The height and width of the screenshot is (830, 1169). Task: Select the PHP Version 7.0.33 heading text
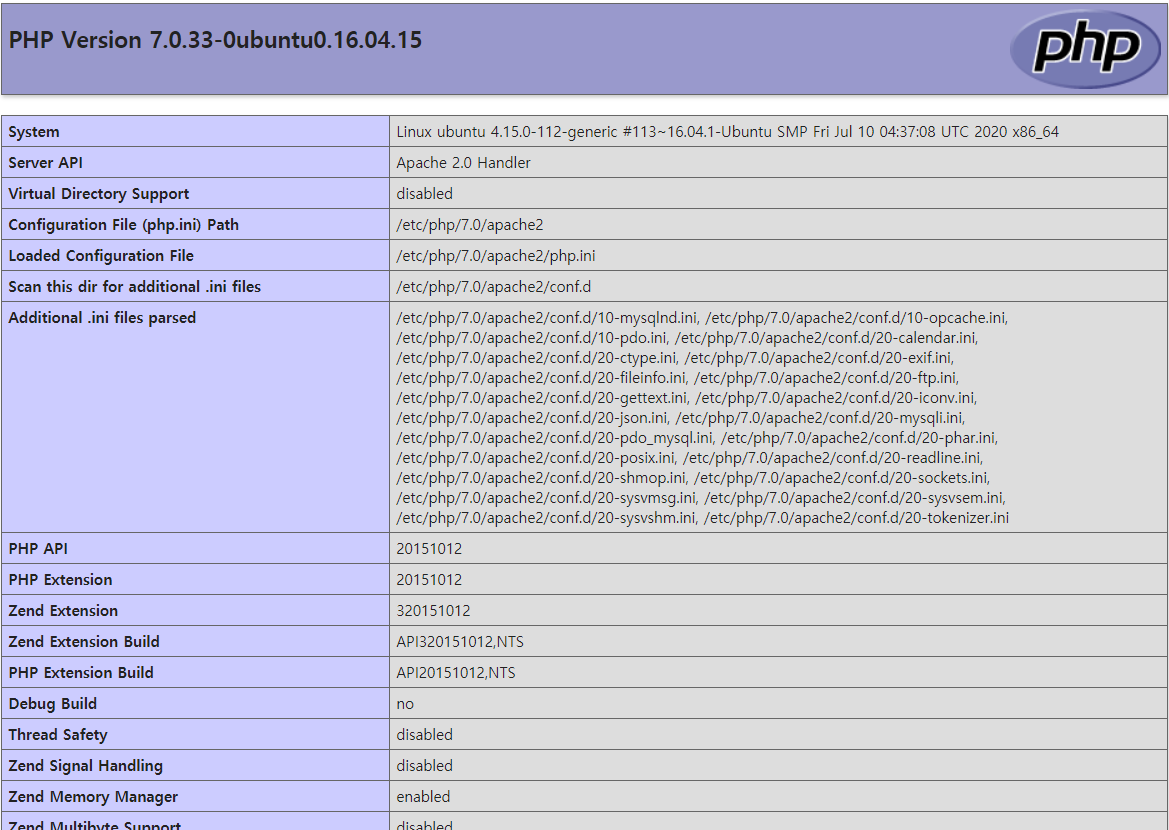[215, 40]
